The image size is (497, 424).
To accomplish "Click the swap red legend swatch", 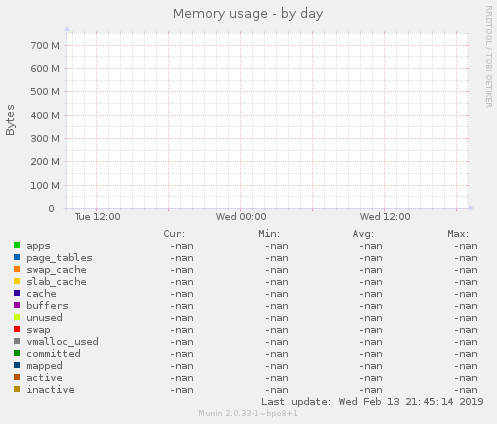I will click(17, 329).
